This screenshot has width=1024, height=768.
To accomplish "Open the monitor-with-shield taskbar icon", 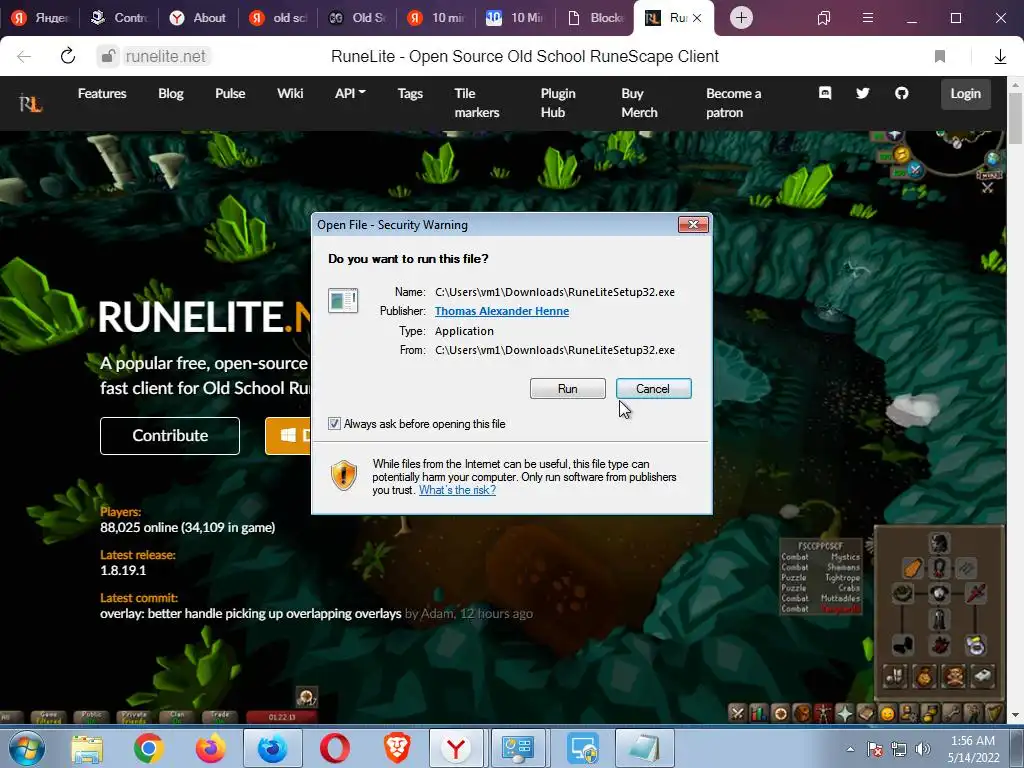I will (581, 748).
